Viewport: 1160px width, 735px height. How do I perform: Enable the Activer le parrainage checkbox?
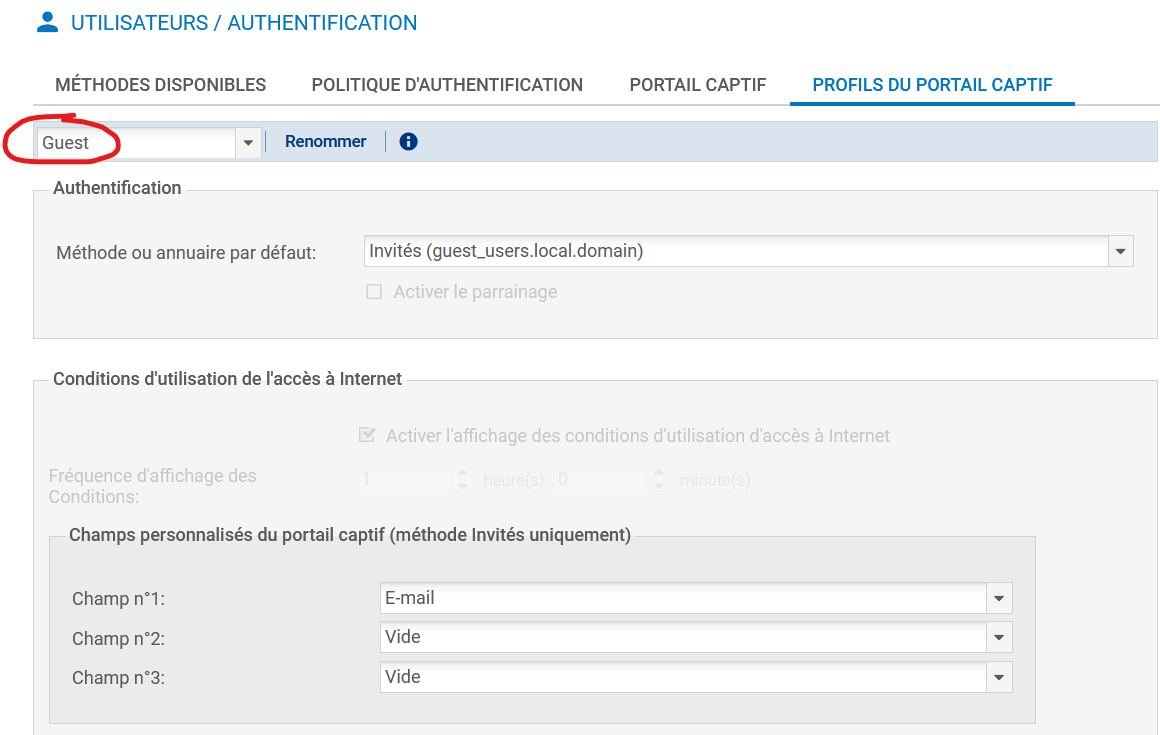(x=374, y=292)
